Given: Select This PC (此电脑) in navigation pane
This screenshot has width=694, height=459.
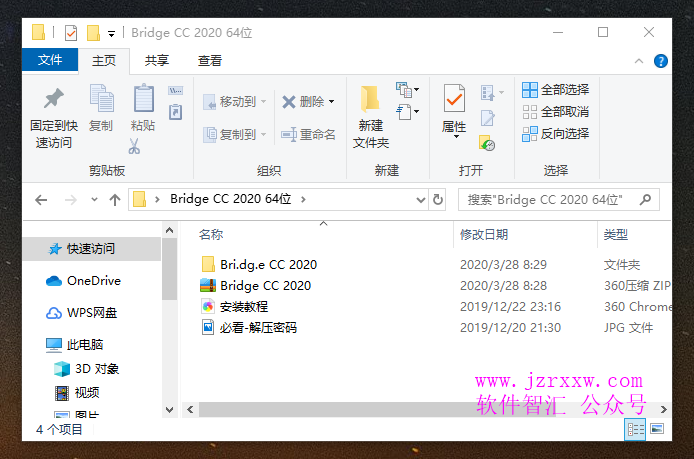Looking at the screenshot, I should [74, 345].
